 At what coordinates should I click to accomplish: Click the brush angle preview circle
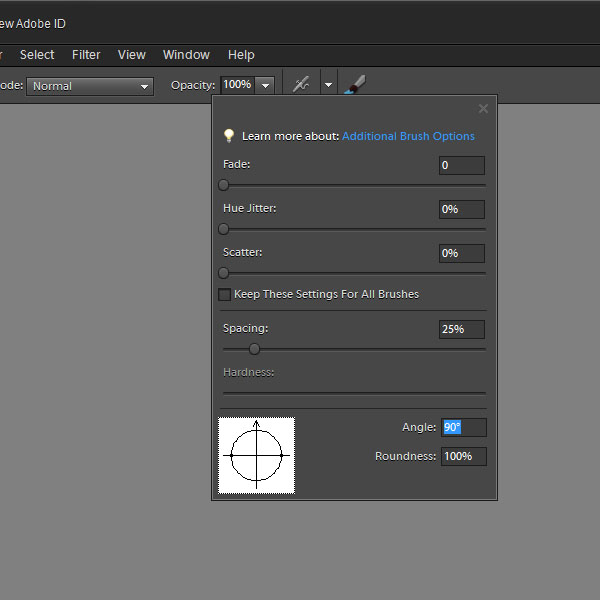(256, 455)
